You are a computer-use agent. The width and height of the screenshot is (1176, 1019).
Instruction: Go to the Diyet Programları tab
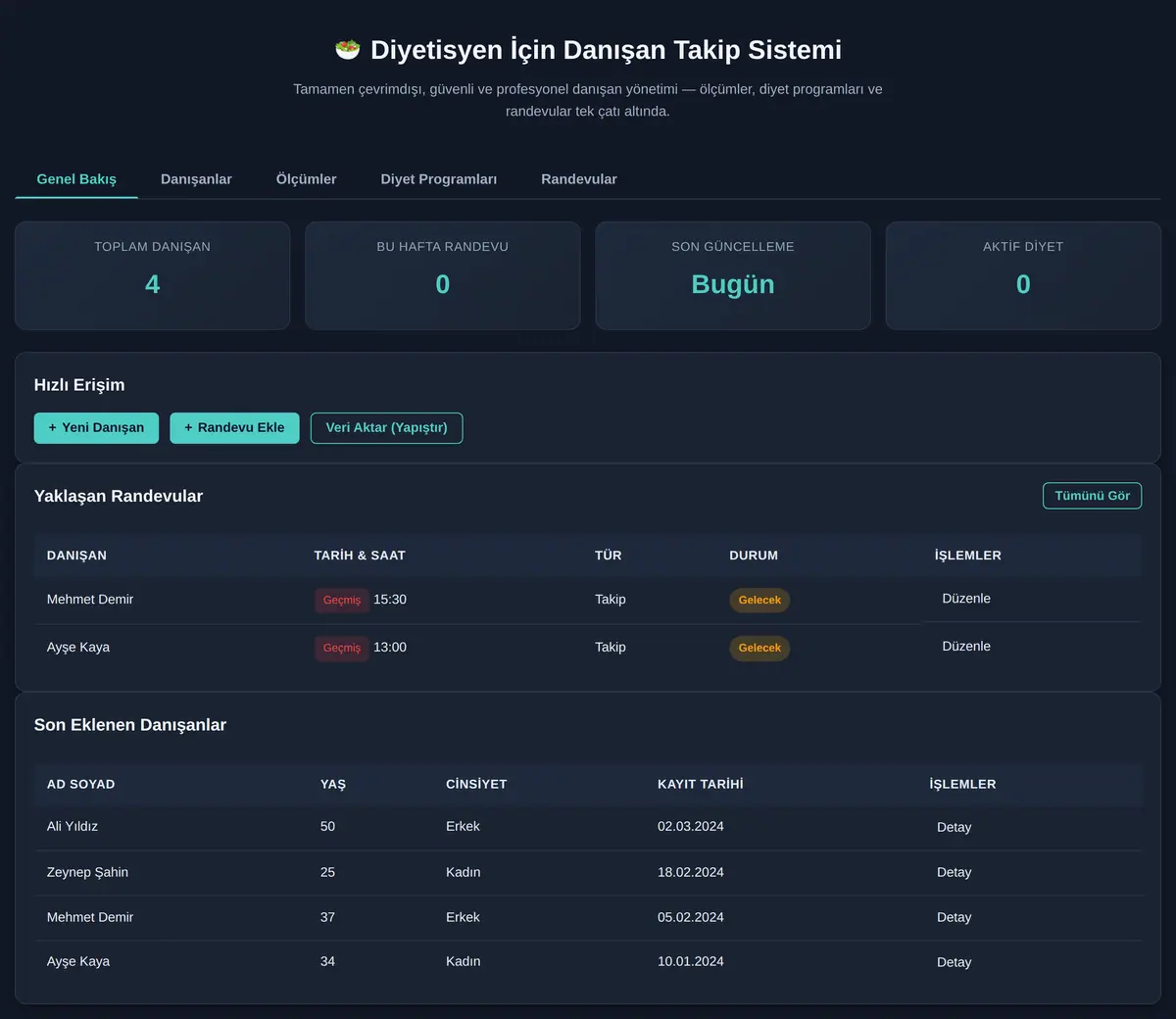438,179
